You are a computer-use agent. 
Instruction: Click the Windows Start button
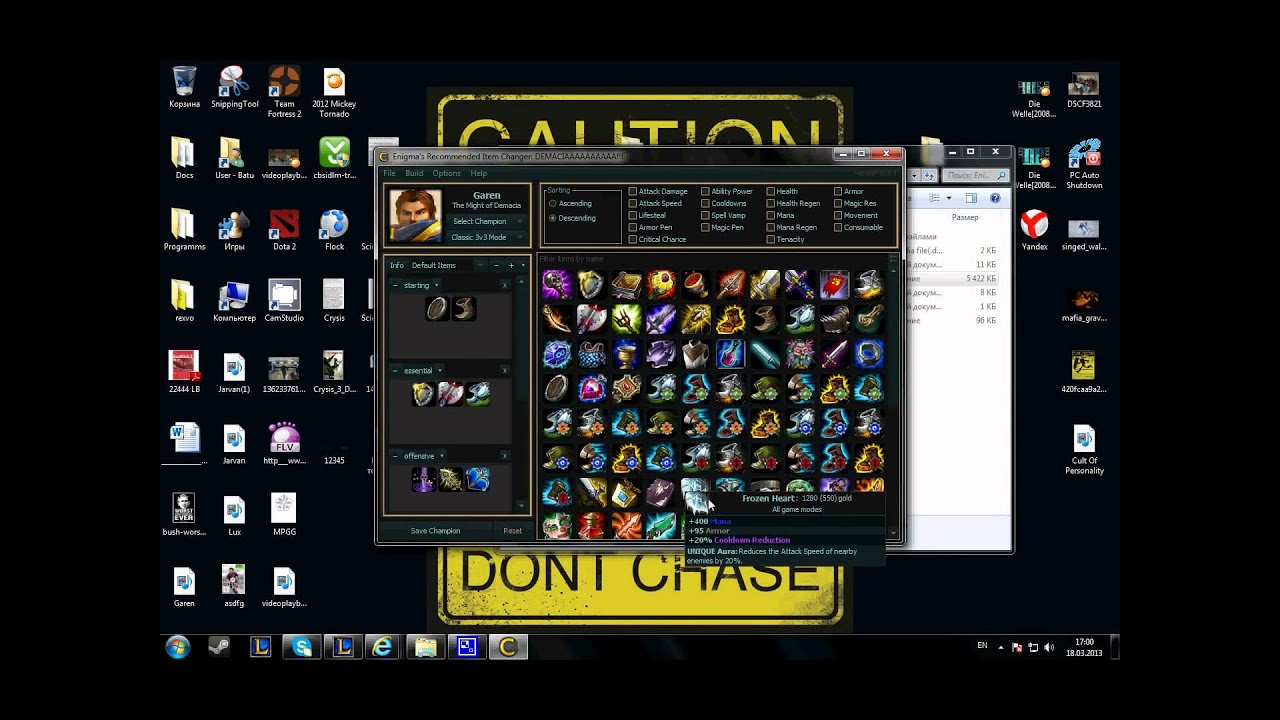[178, 647]
